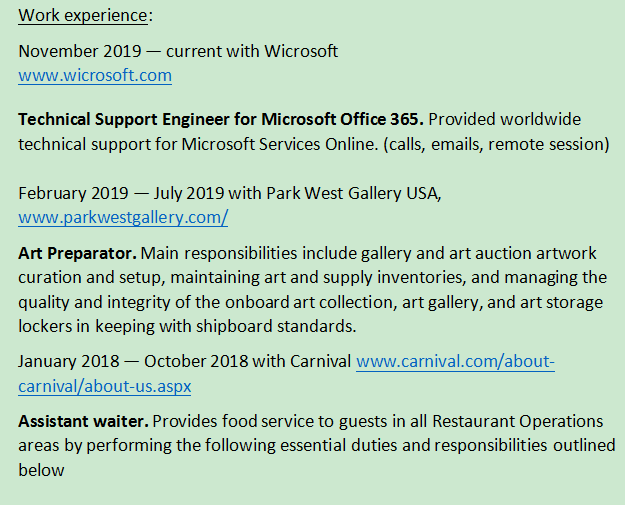
Task: Click the final word "below"
Action: pos(41,469)
